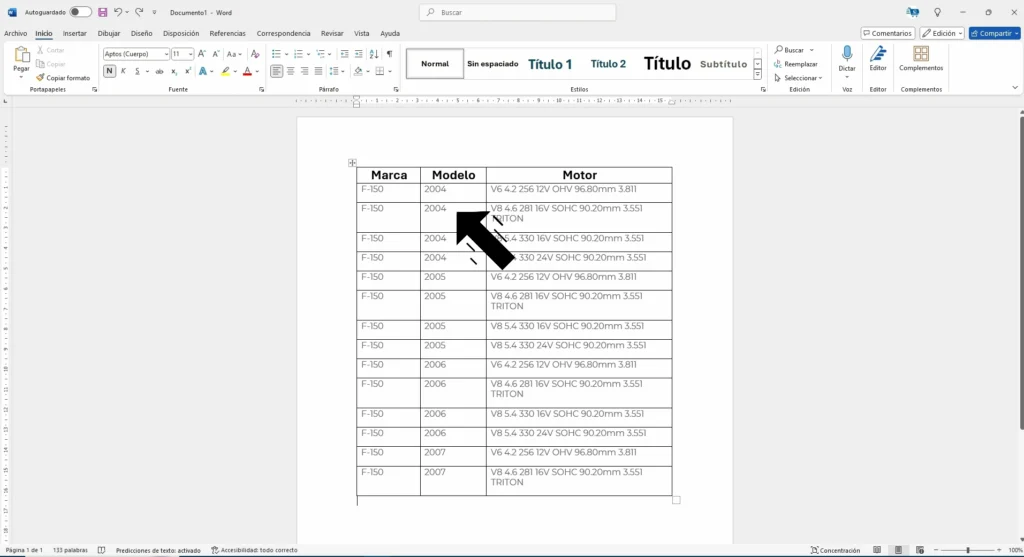Switch to Concentración focus mode
The width and height of the screenshot is (1024, 557).
coord(835,550)
